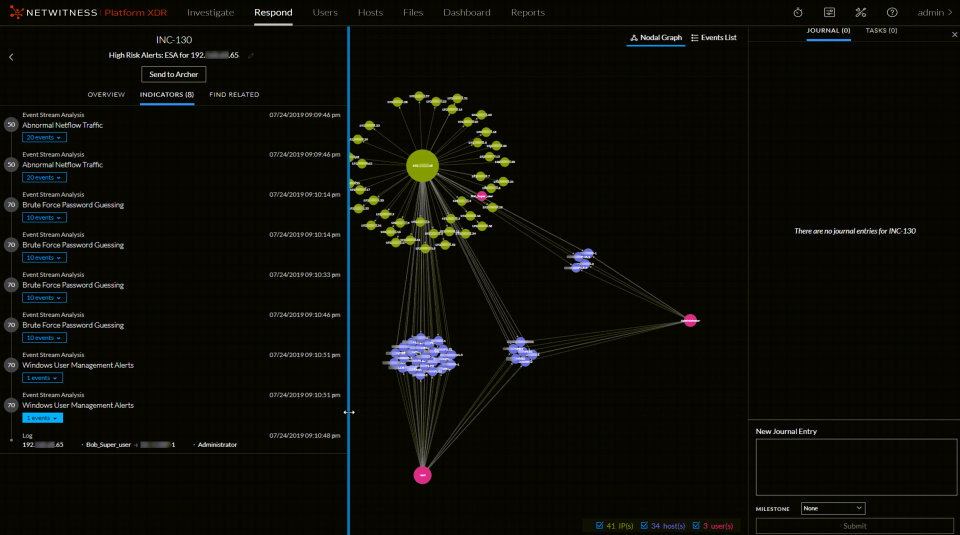
Task: Expand 10 events for 09:10:46 pm Brute Force
Action: [44, 338]
